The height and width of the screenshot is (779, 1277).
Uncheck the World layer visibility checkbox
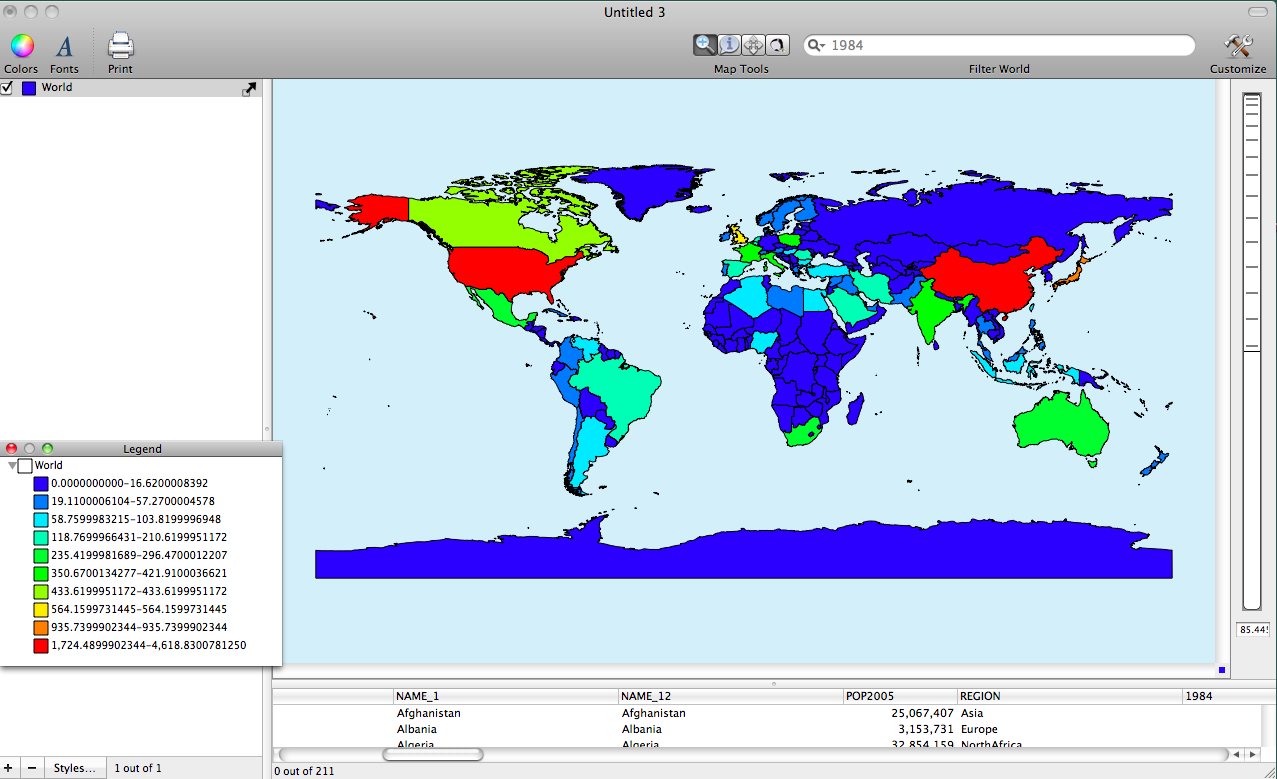coord(7,88)
